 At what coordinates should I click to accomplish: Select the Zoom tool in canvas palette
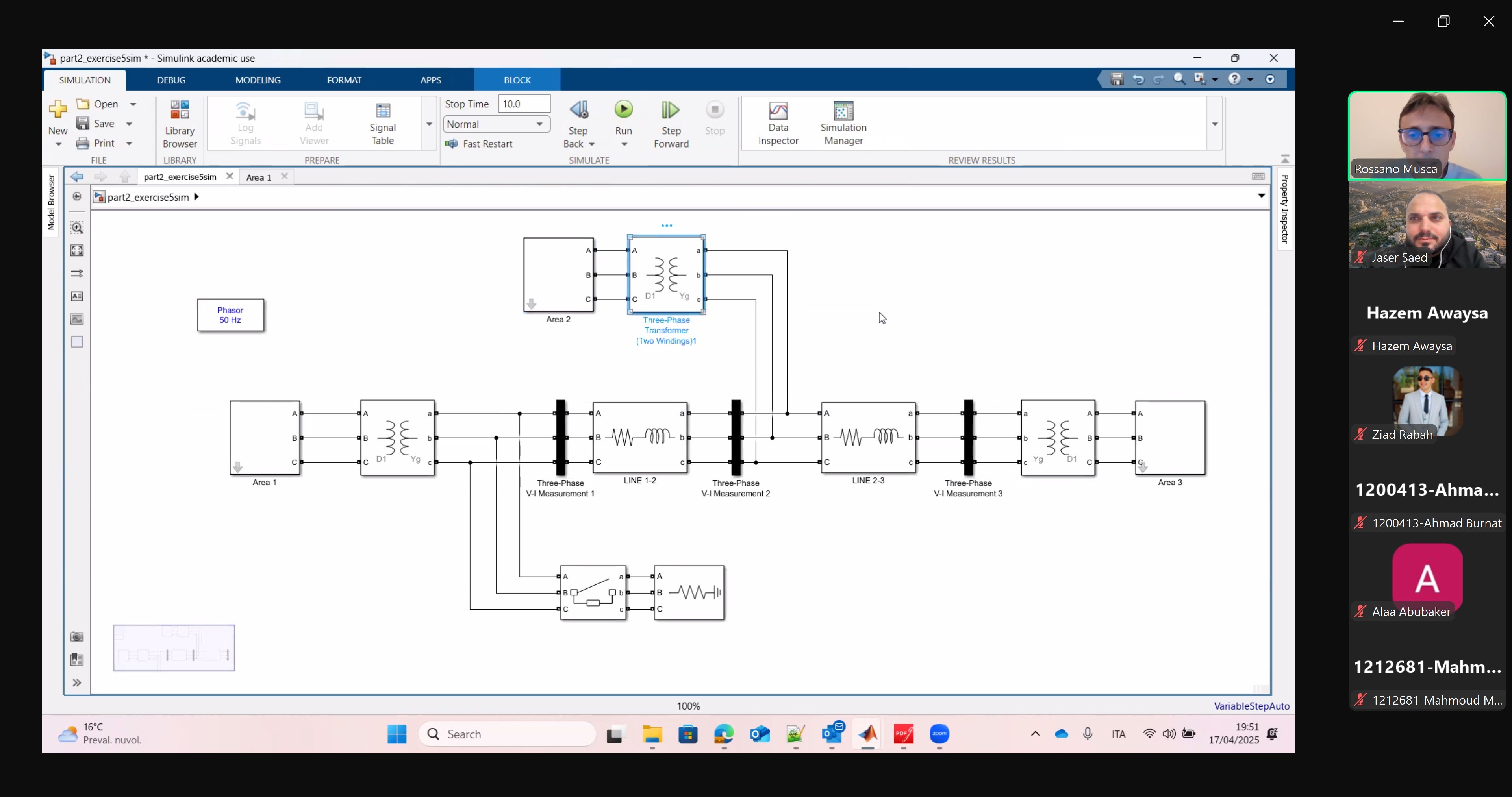(77, 228)
